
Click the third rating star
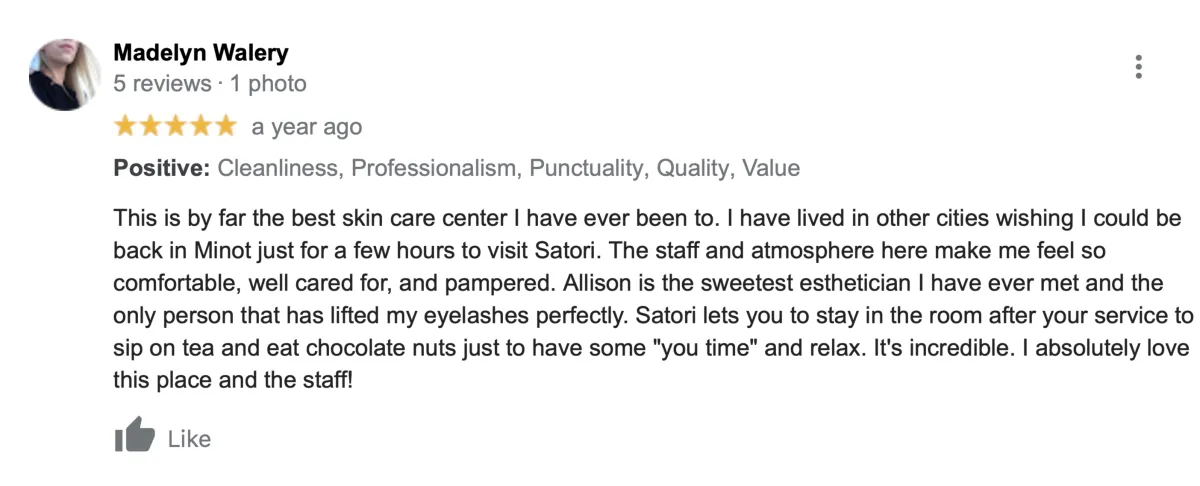coord(175,126)
